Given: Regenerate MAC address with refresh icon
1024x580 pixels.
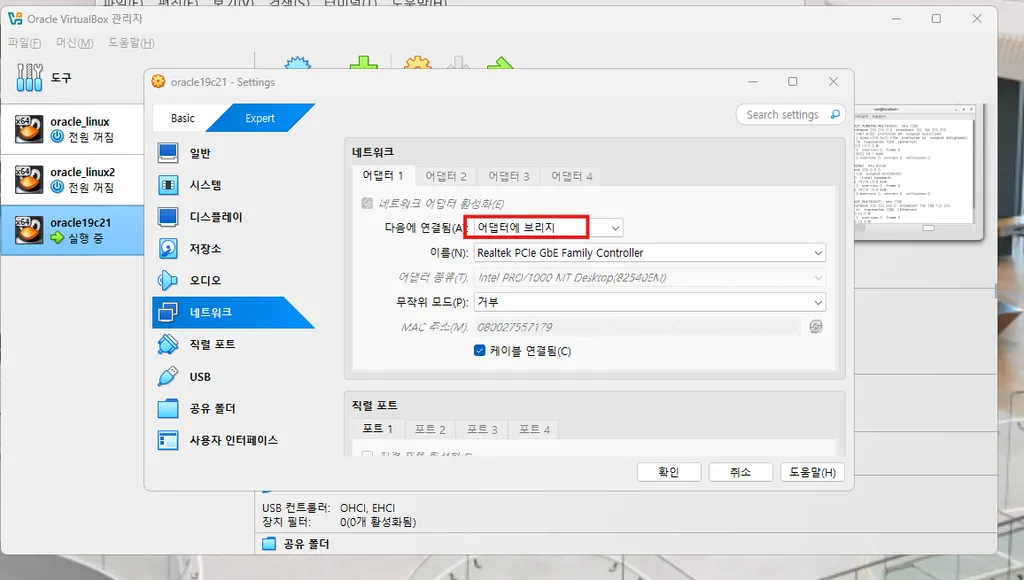Looking at the screenshot, I should [816, 327].
